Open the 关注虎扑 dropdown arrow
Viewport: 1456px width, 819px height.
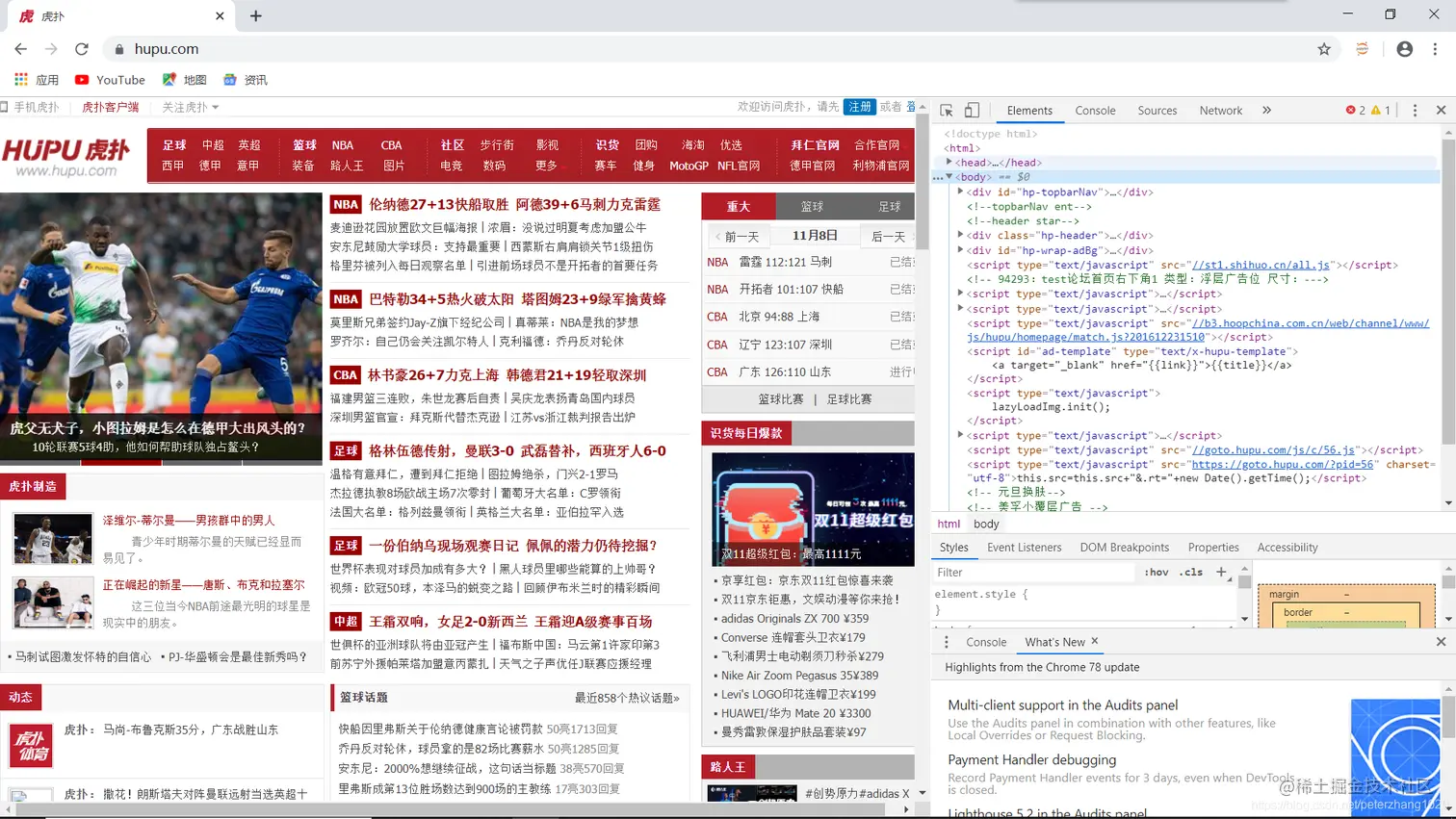point(217,107)
